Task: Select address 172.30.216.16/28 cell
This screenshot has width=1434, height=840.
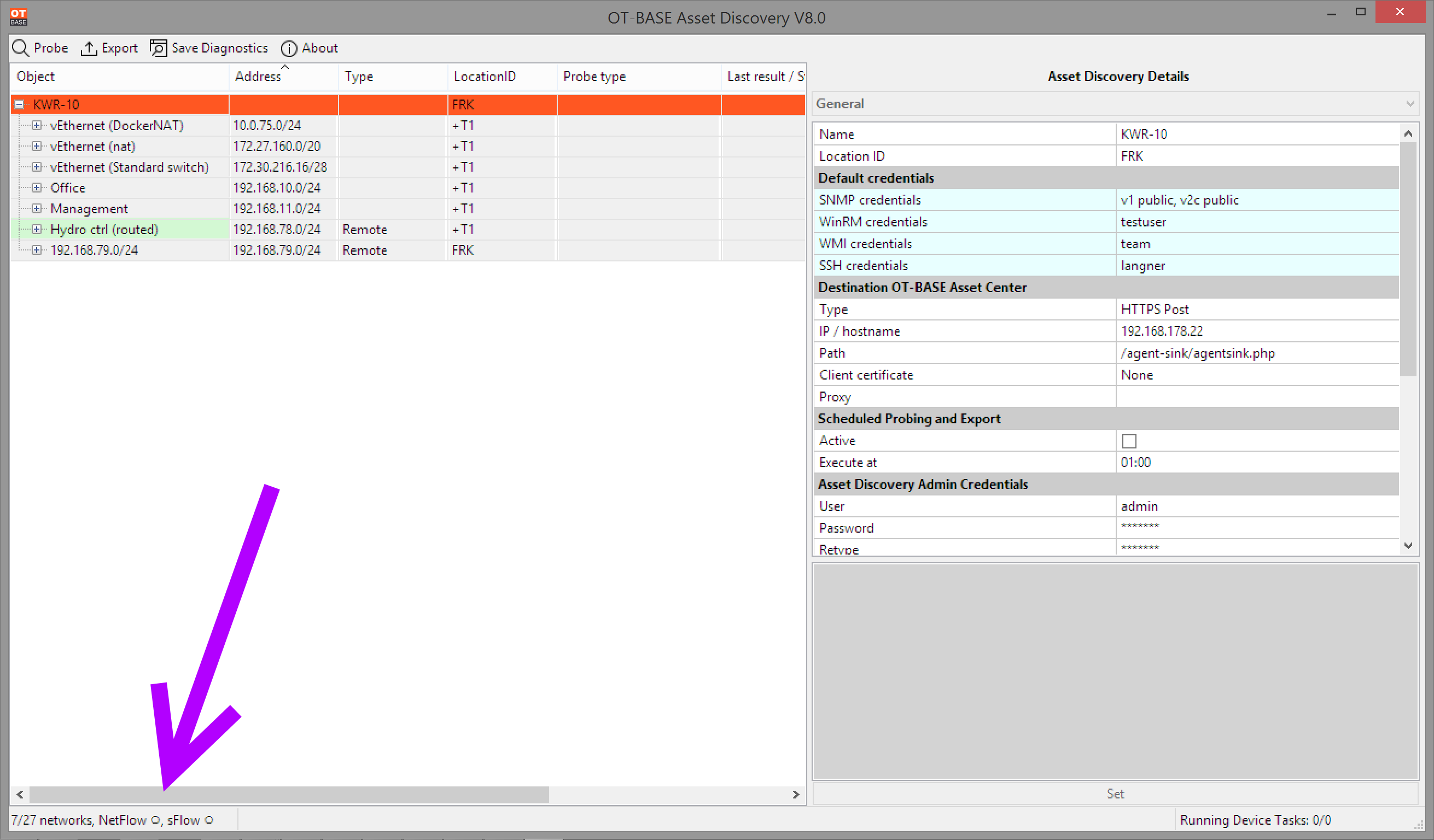Action: (283, 167)
